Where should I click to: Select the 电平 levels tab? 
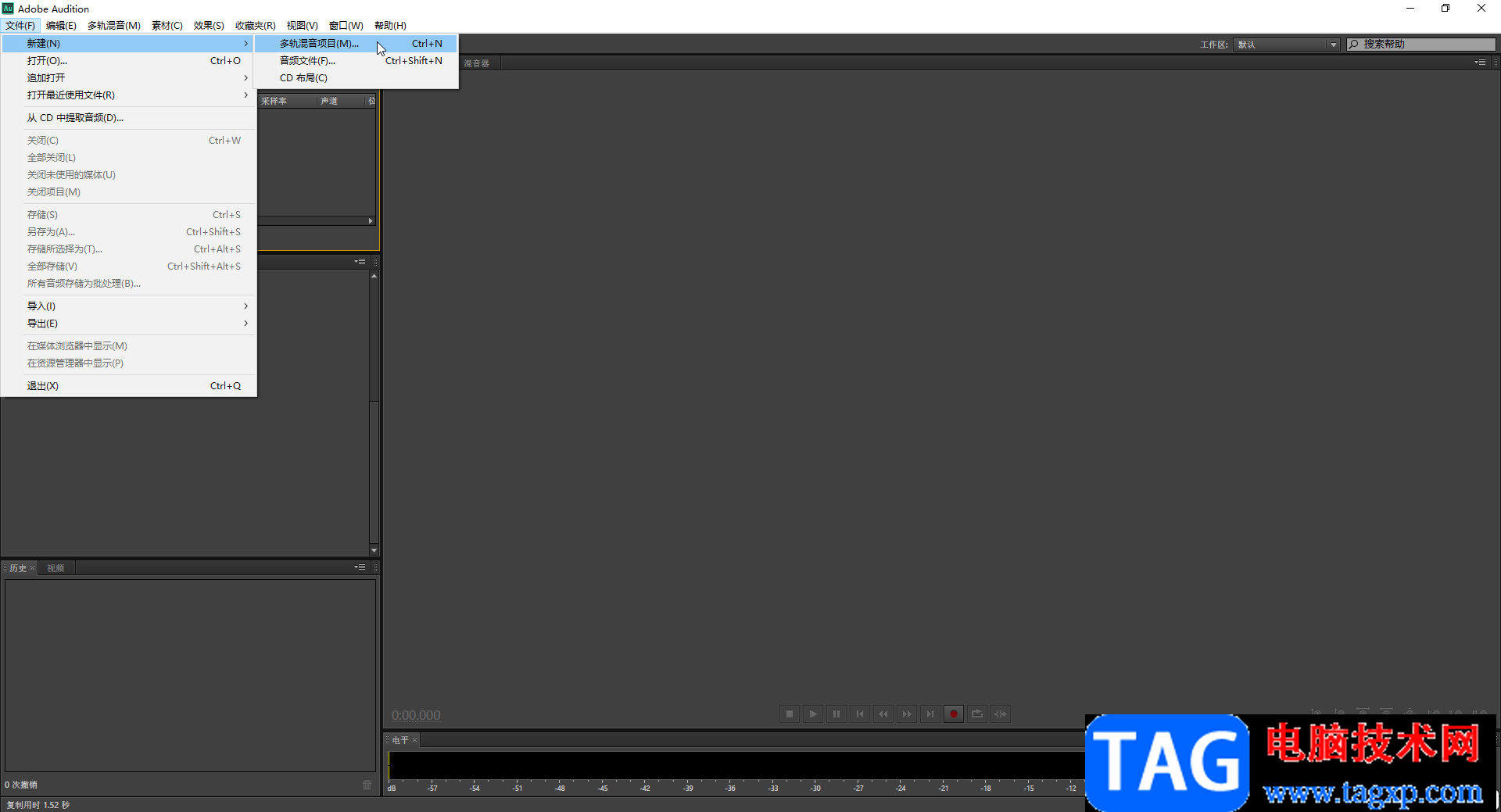tap(400, 740)
